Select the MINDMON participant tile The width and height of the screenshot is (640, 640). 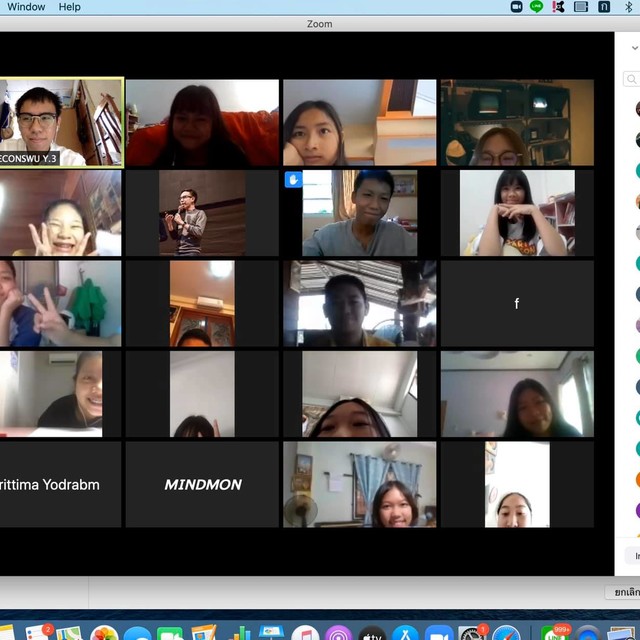pyautogui.click(x=202, y=484)
